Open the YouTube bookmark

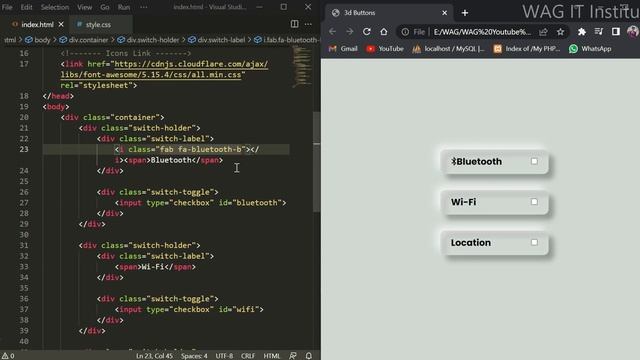(385, 49)
